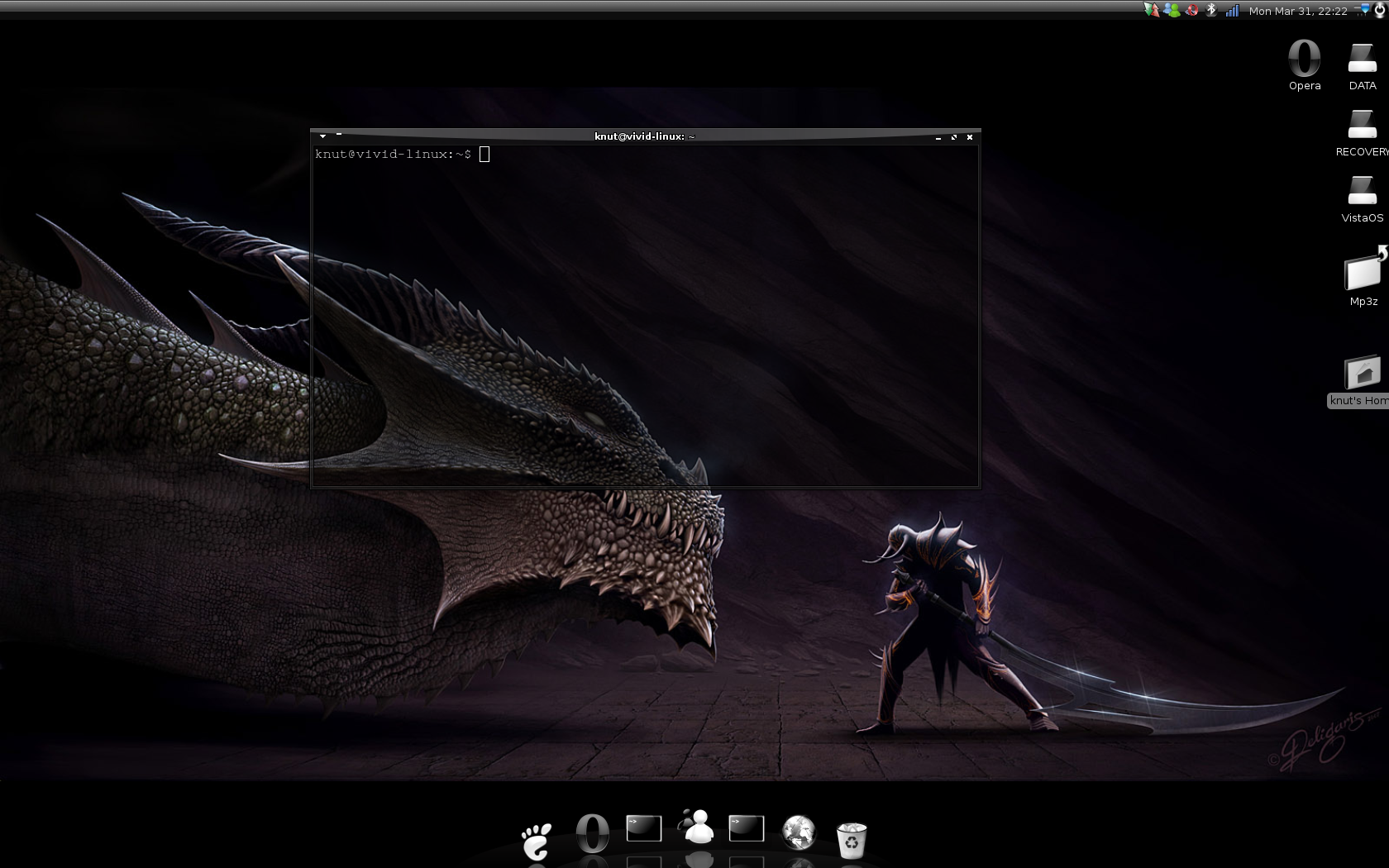Click the wireless signal bars indicator
The height and width of the screenshot is (868, 1389).
[1232, 10]
